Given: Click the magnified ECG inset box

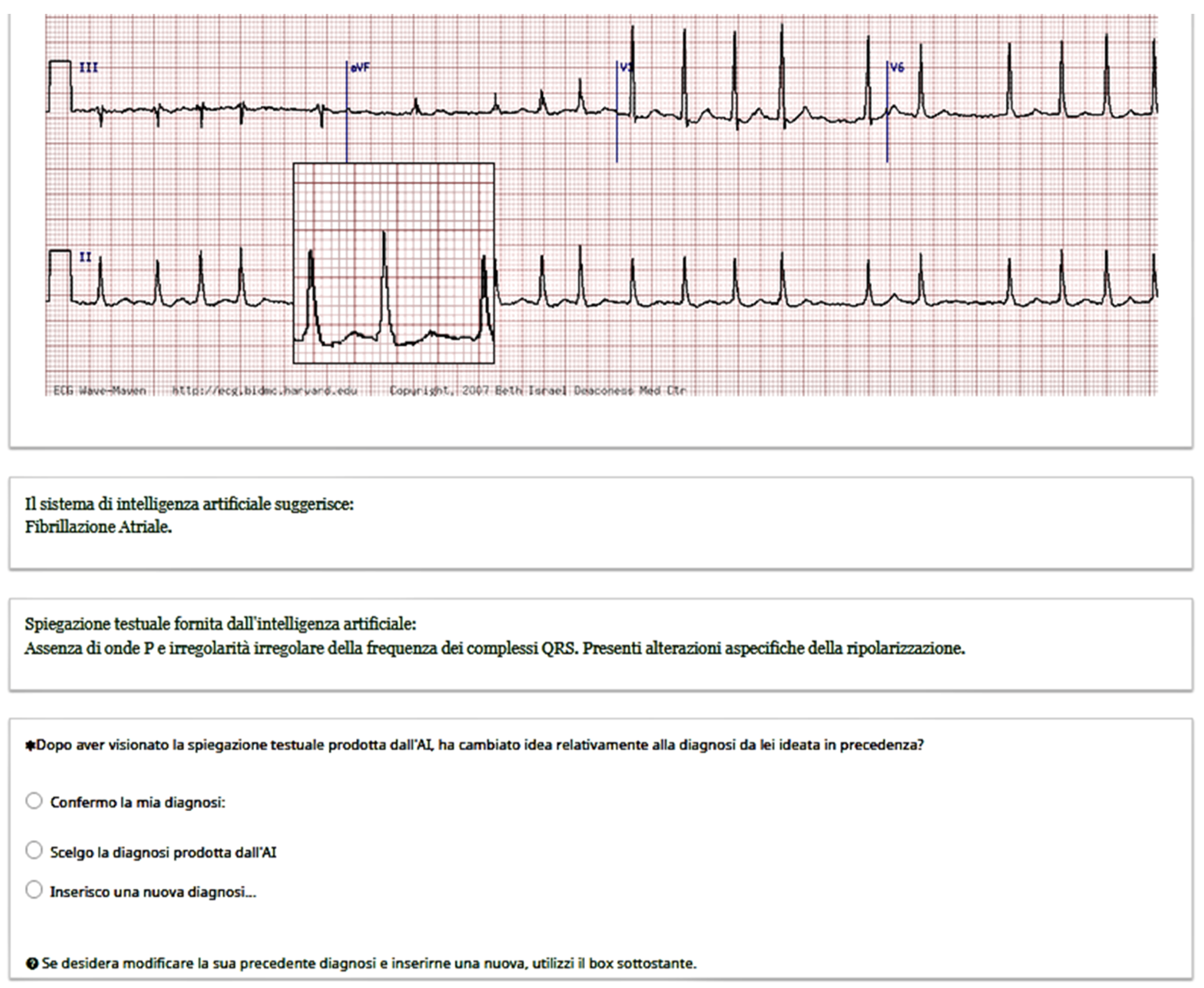Looking at the screenshot, I should pos(393,263).
